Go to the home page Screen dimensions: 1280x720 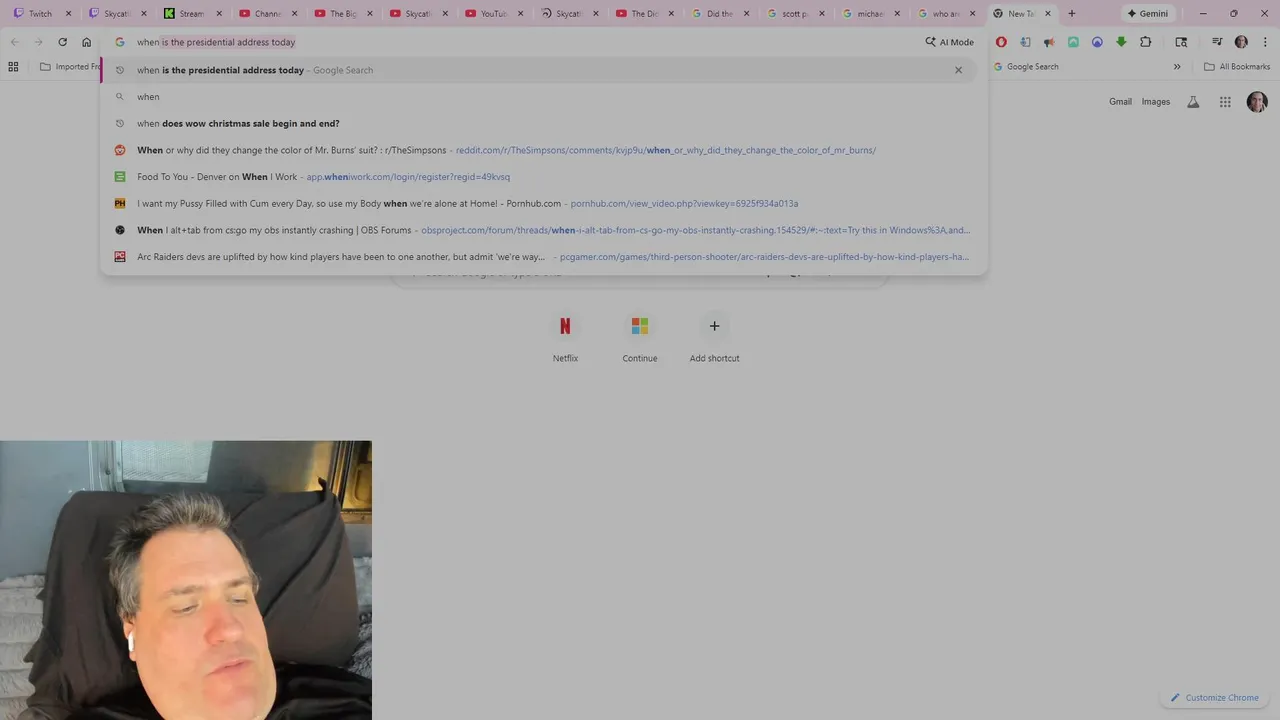(86, 42)
